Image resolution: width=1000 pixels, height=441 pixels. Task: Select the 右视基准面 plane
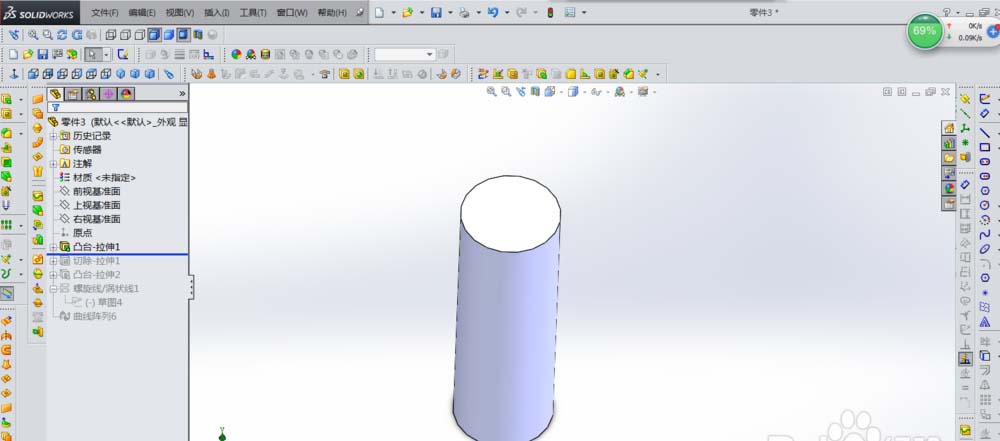click(x=89, y=219)
